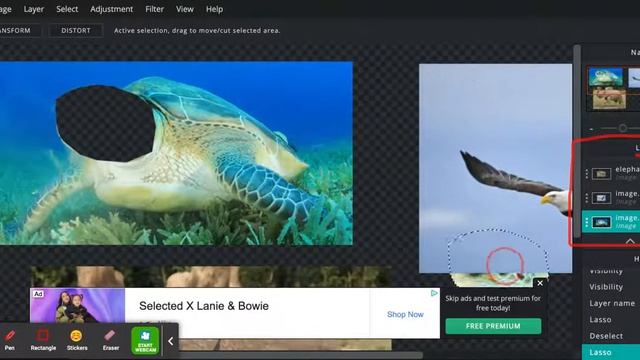
Task: Click the zoom out minus icon
Action: pos(591,129)
